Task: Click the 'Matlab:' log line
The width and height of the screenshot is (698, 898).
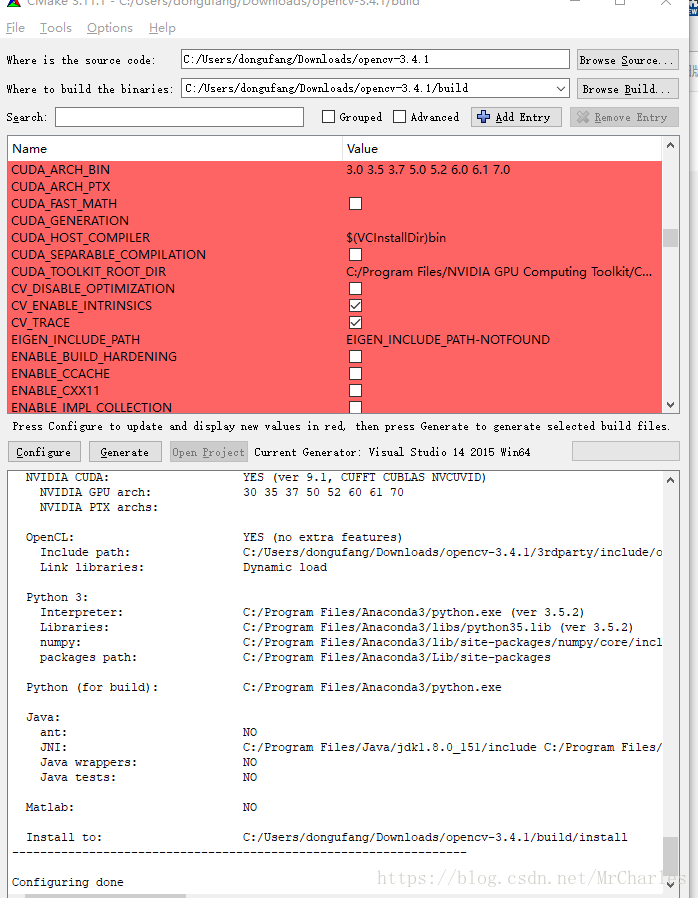Action: tap(141, 807)
